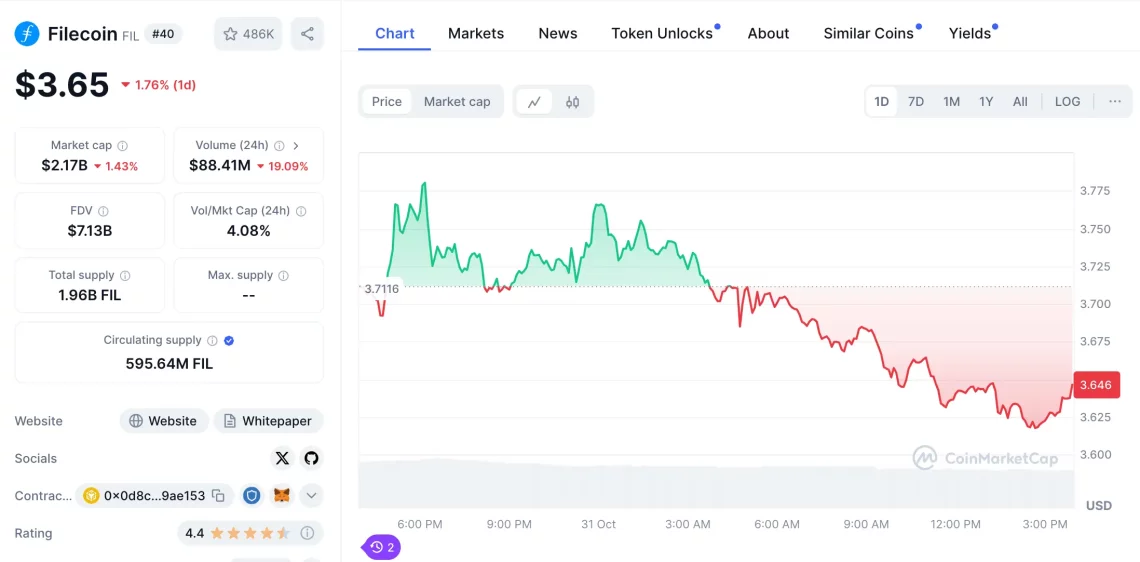Viewport: 1140px width, 562px height.
Task: Click the MetaMask fox icon
Action: point(282,495)
